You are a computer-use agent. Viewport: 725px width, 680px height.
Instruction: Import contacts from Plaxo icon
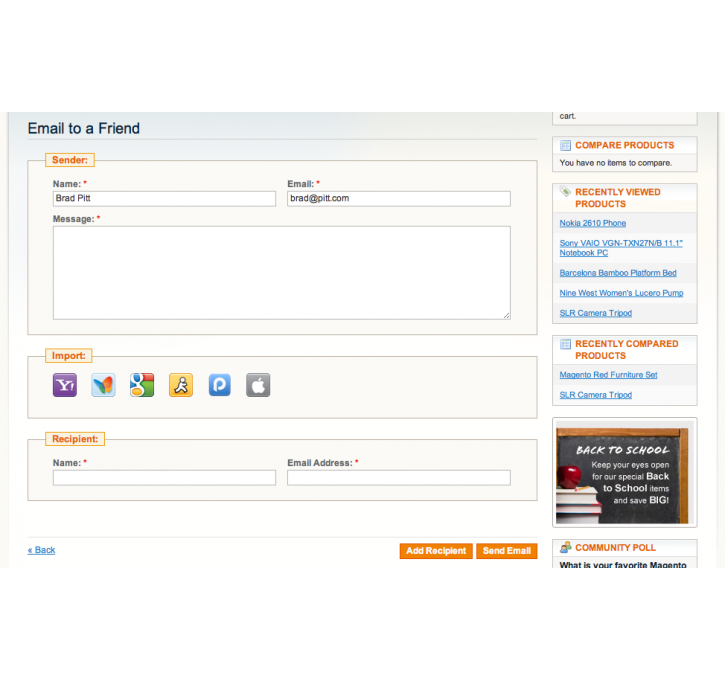[x=220, y=385]
